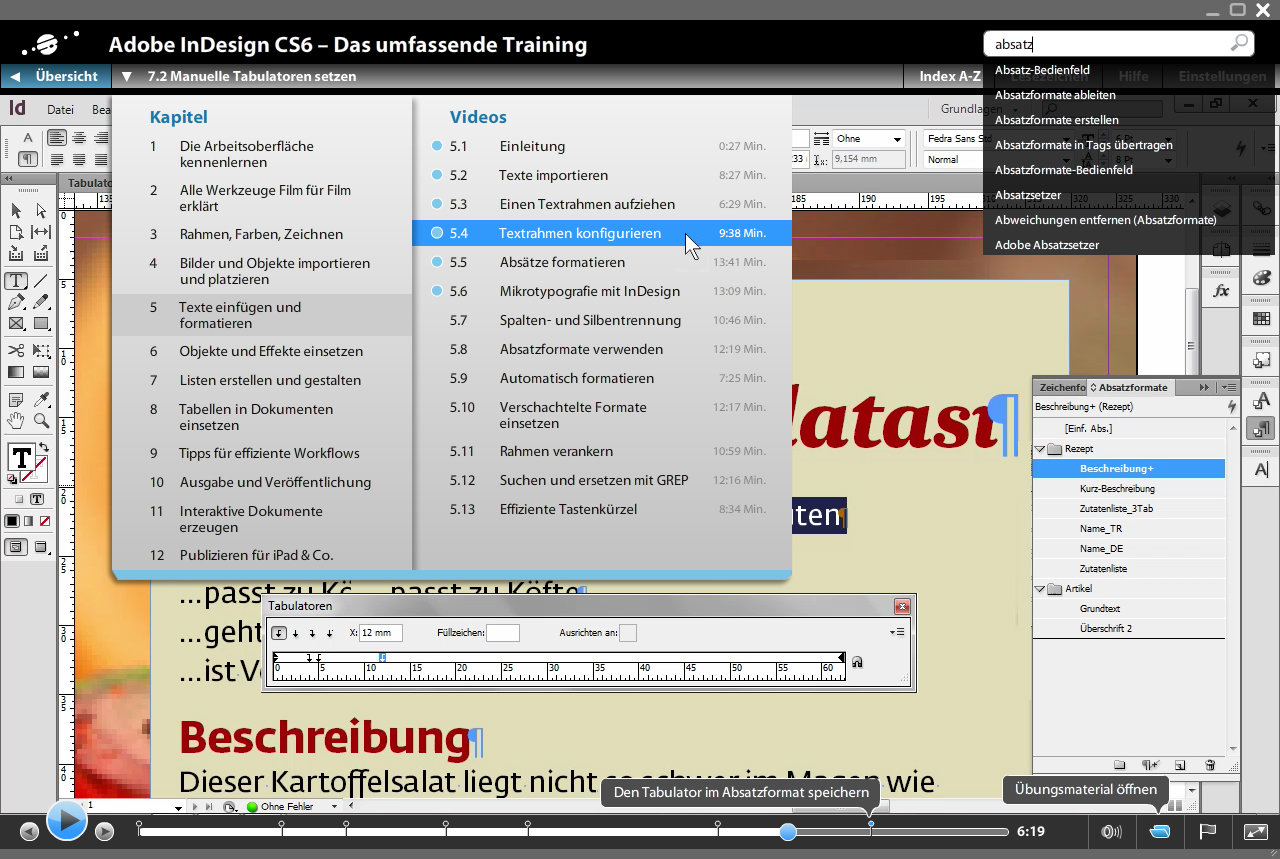
Task: Toggle the volume speaker button
Action: [1111, 831]
